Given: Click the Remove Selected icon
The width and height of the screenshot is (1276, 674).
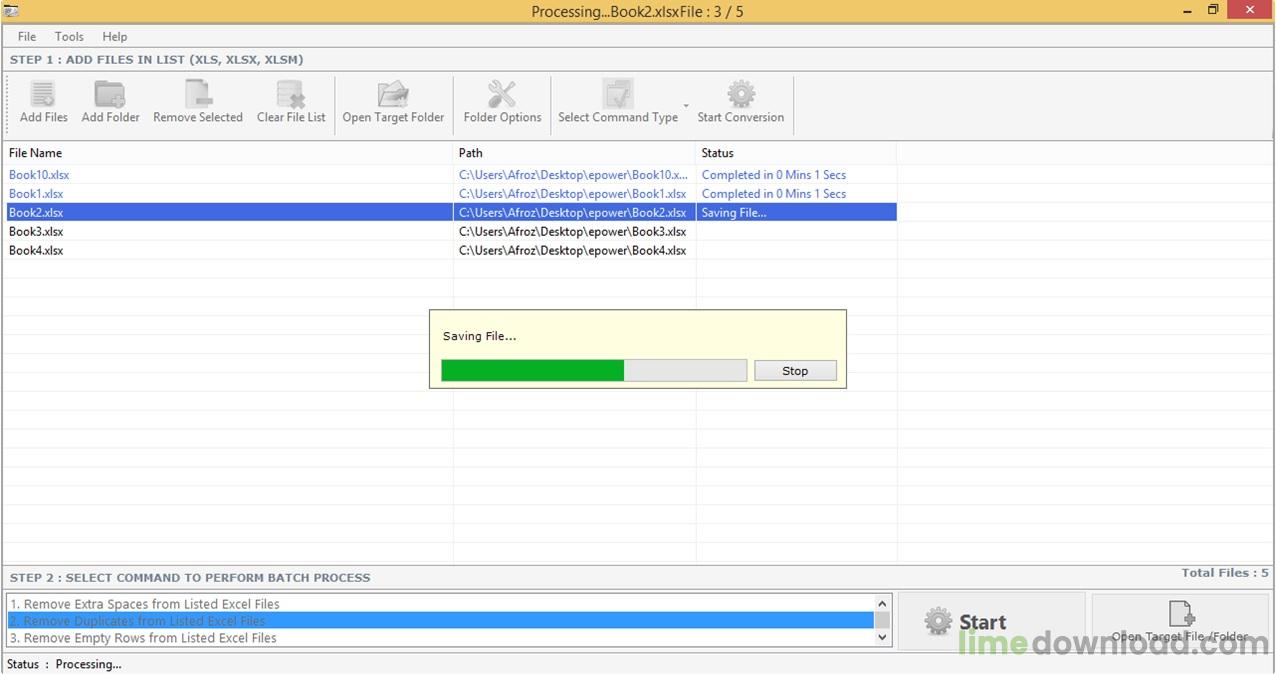Looking at the screenshot, I should (198, 95).
